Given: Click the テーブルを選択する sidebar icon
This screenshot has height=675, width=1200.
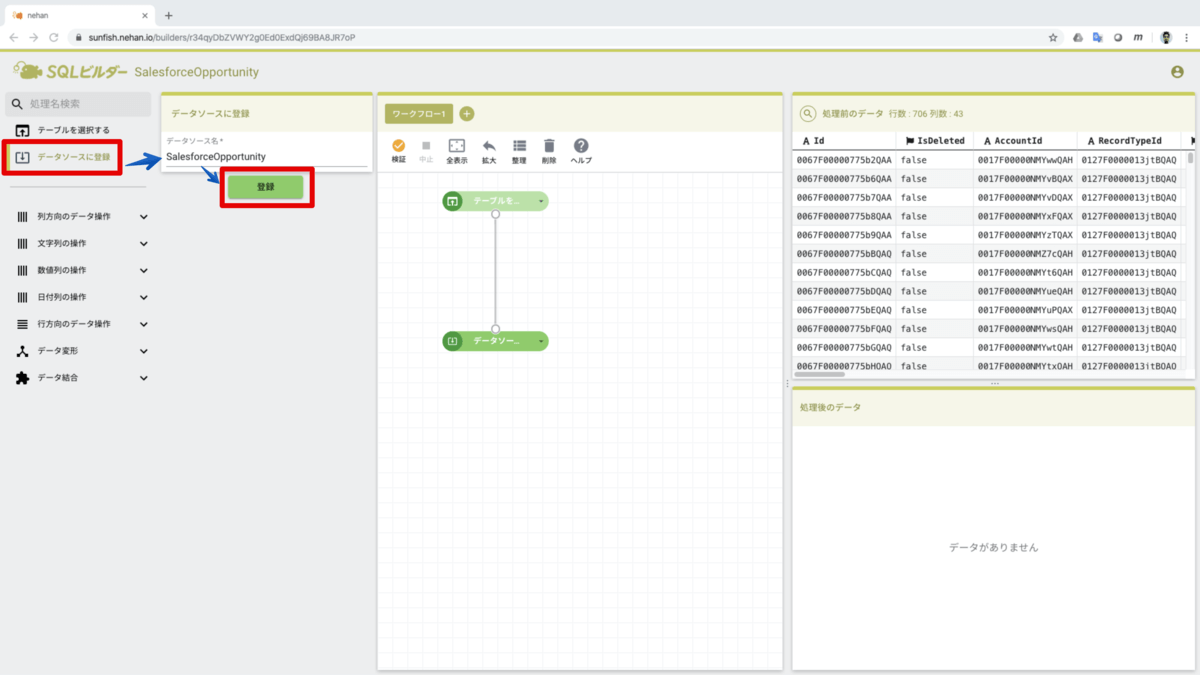Looking at the screenshot, I should (23, 130).
